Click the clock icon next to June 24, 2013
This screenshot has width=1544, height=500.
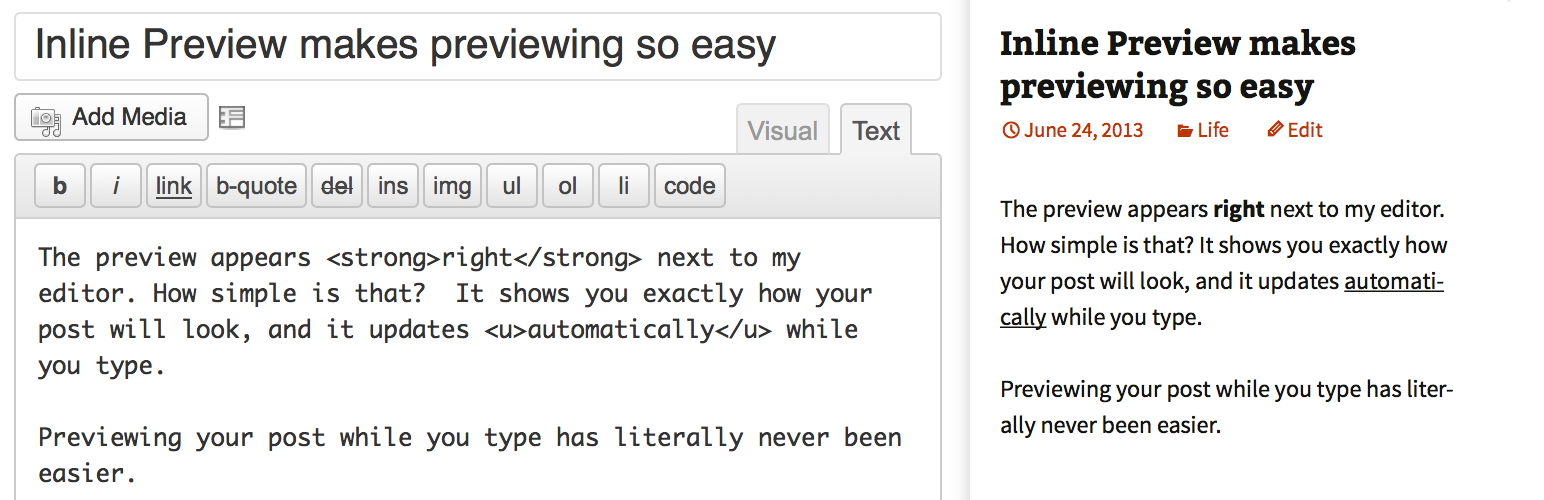coord(1010,130)
